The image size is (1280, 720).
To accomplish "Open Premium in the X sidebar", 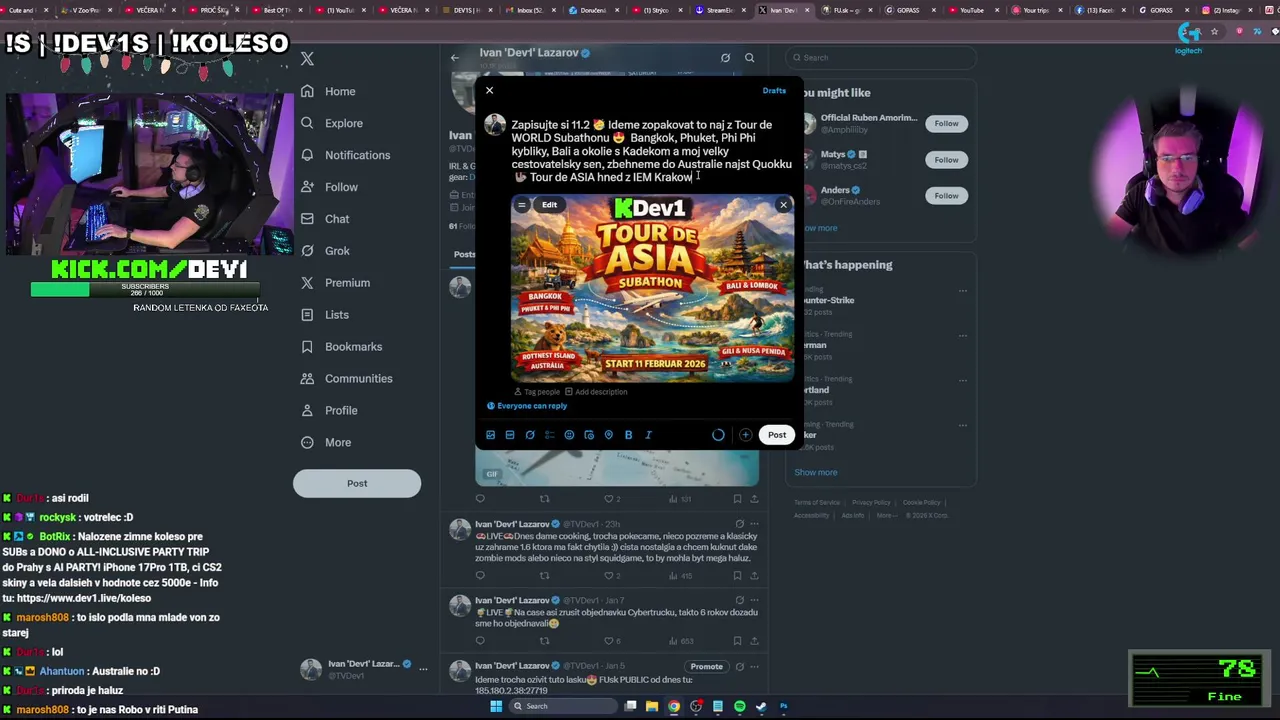I will pos(336,283).
